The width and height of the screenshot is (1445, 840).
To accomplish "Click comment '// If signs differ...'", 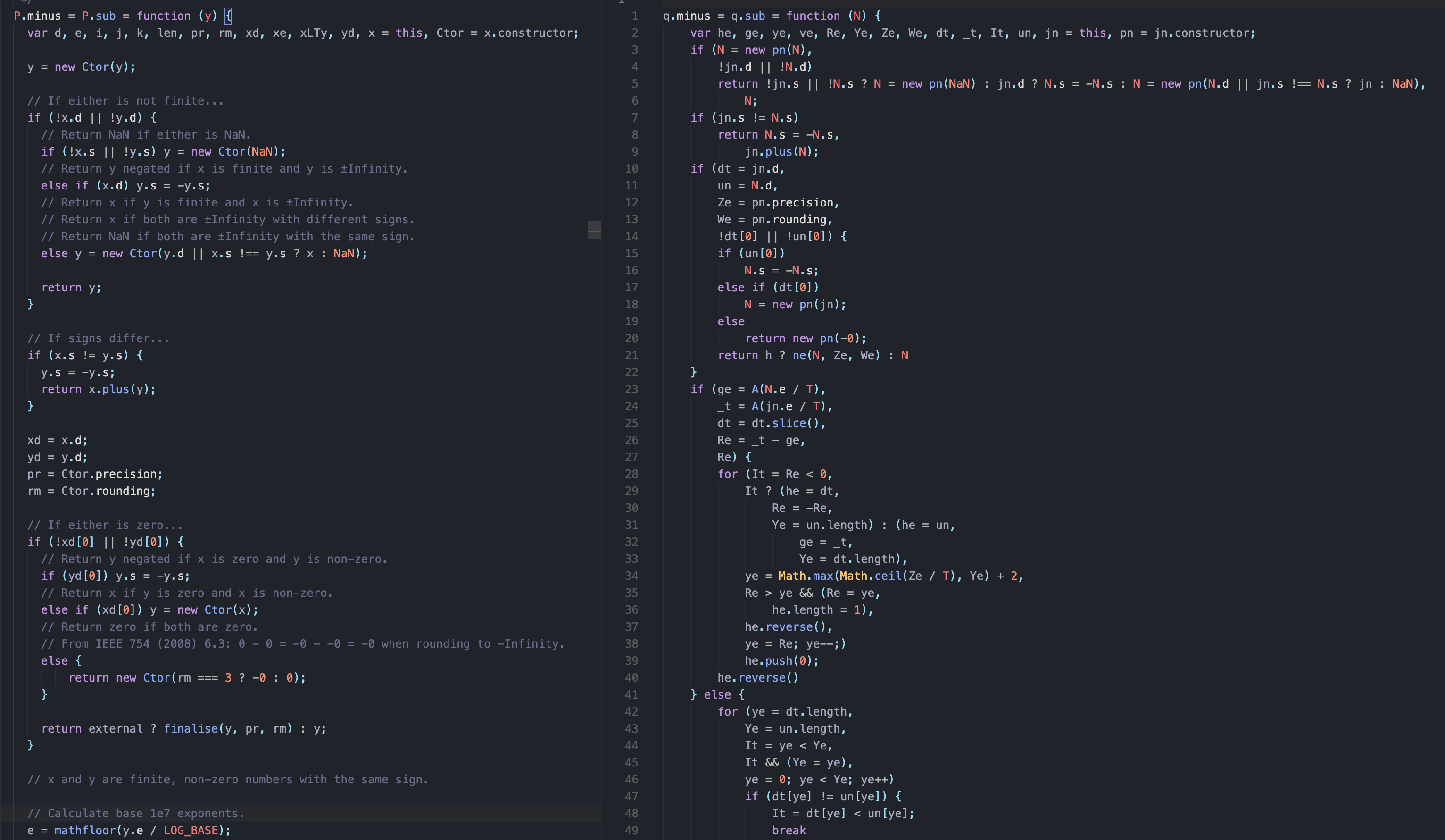I will [x=99, y=338].
